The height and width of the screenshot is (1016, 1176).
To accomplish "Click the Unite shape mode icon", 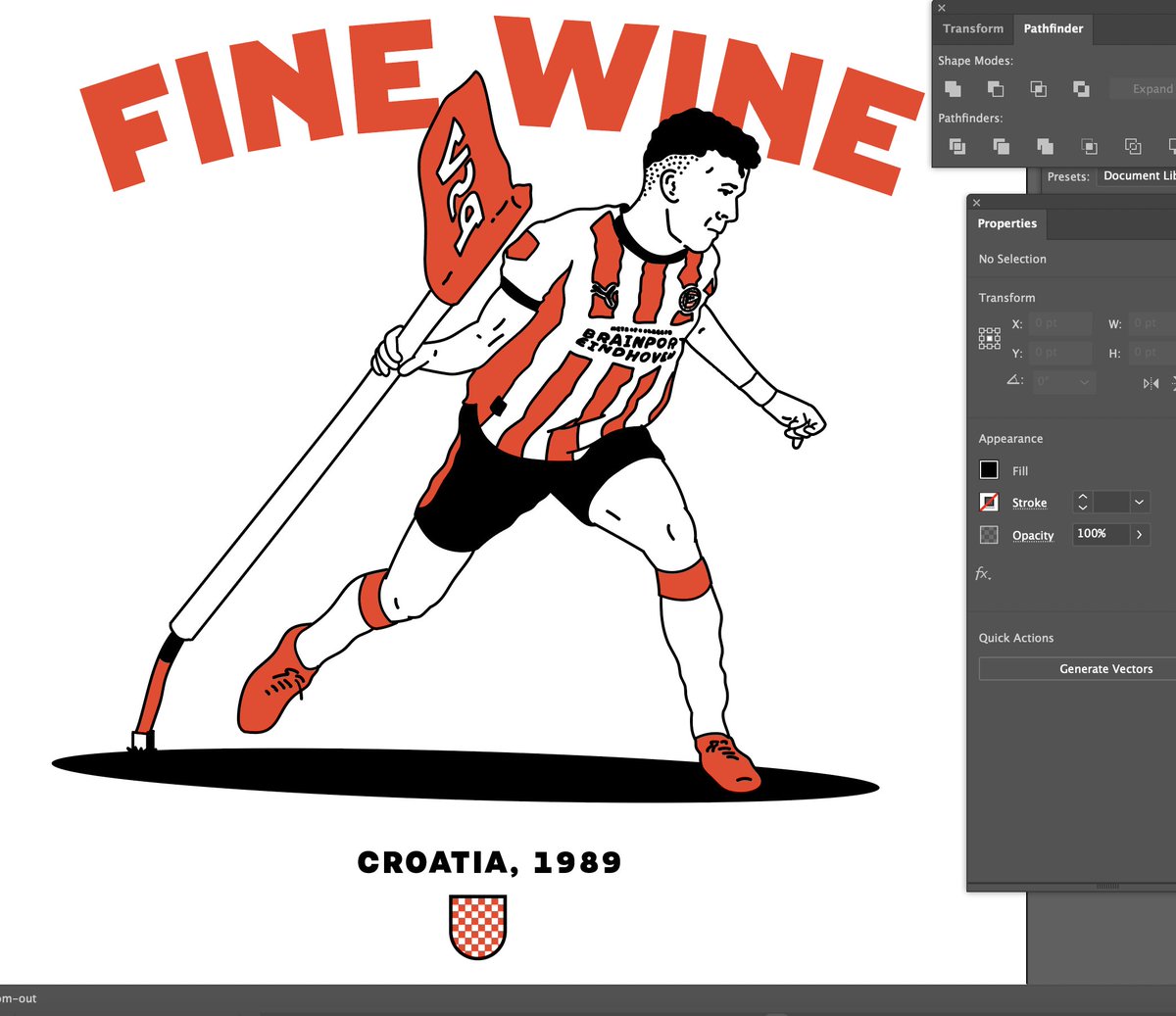I will coord(953,89).
